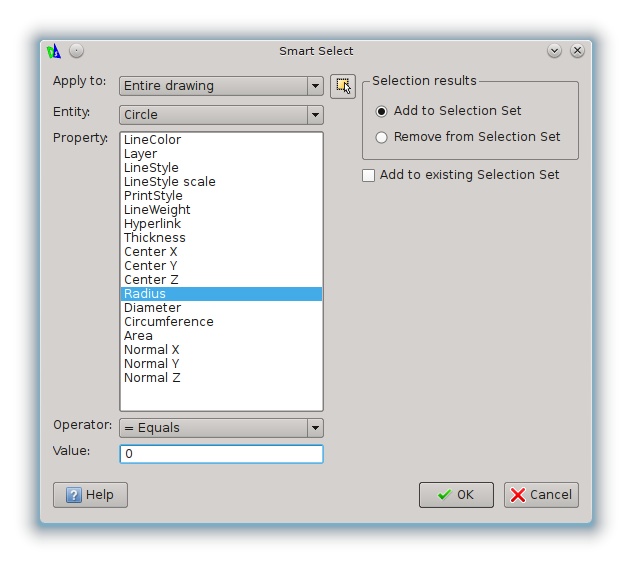Open the Apply to dropdown
632x563 pixels.
[221, 86]
